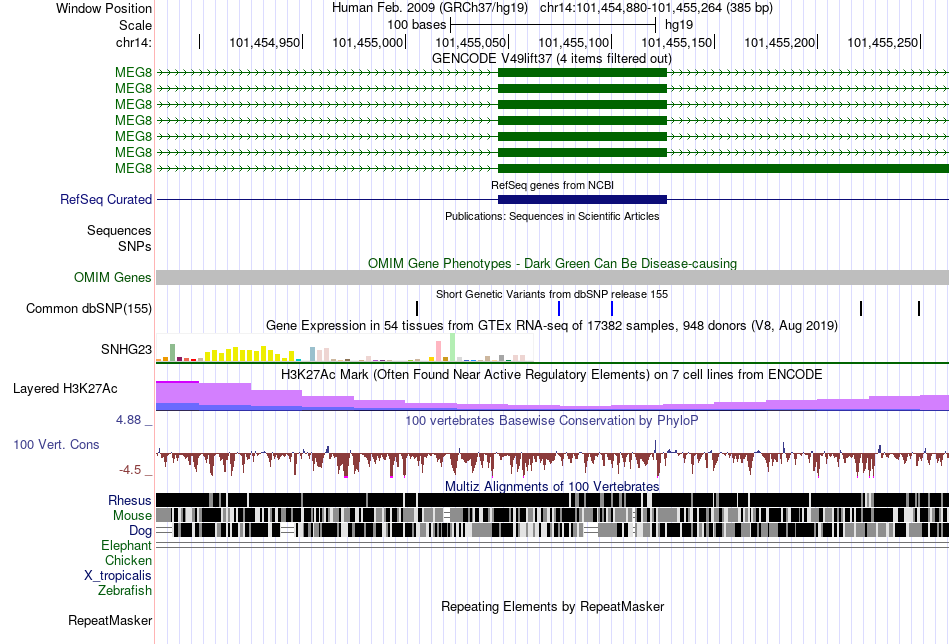The width and height of the screenshot is (950, 644).
Task: Click the PhyloP -4.5 lower limit value
Action: click(130, 470)
